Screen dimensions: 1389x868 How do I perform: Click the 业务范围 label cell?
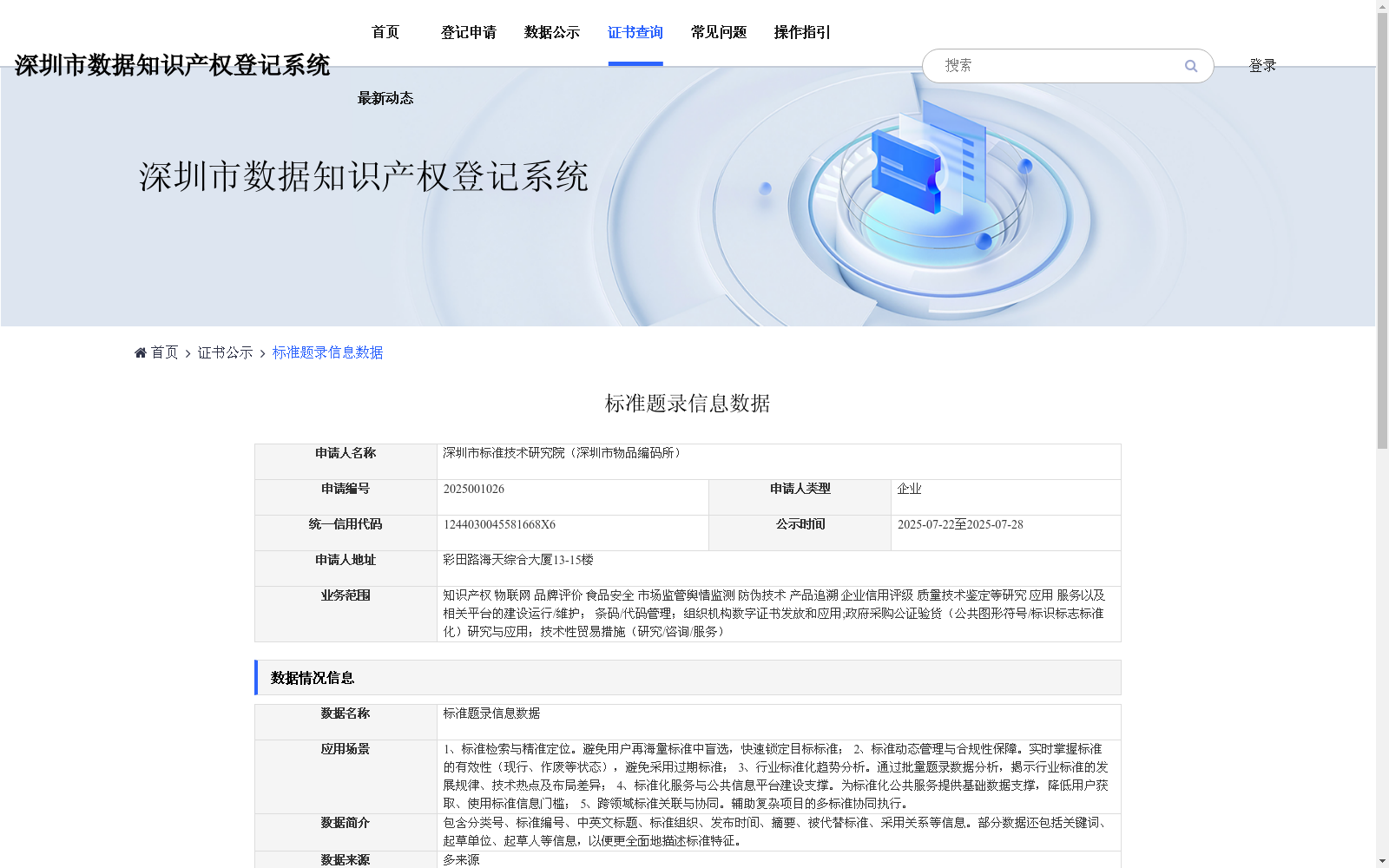346,614
